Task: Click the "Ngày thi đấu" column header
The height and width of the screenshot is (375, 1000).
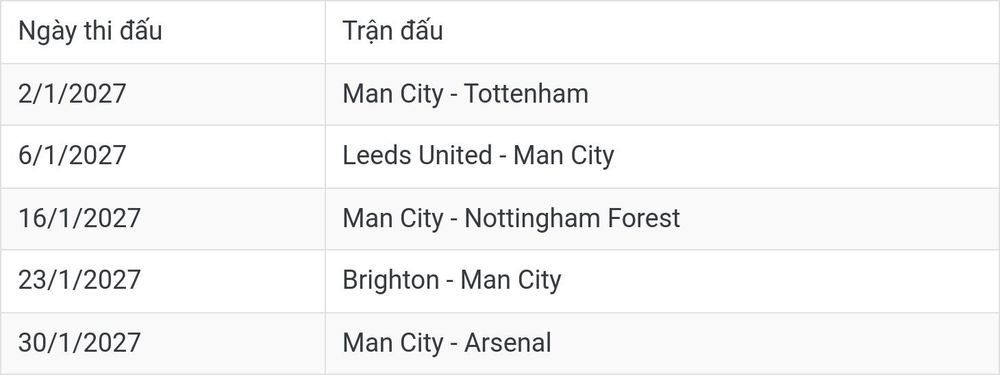Action: 90,31
